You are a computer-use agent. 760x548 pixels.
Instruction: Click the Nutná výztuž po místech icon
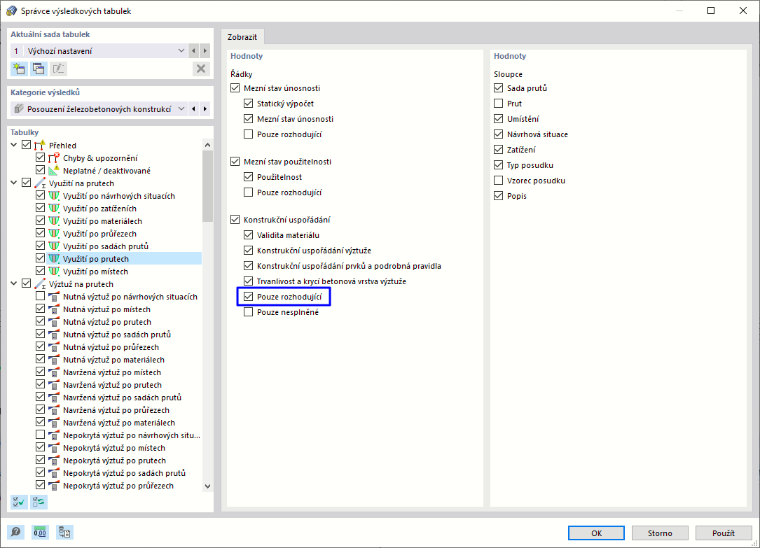pos(54,309)
